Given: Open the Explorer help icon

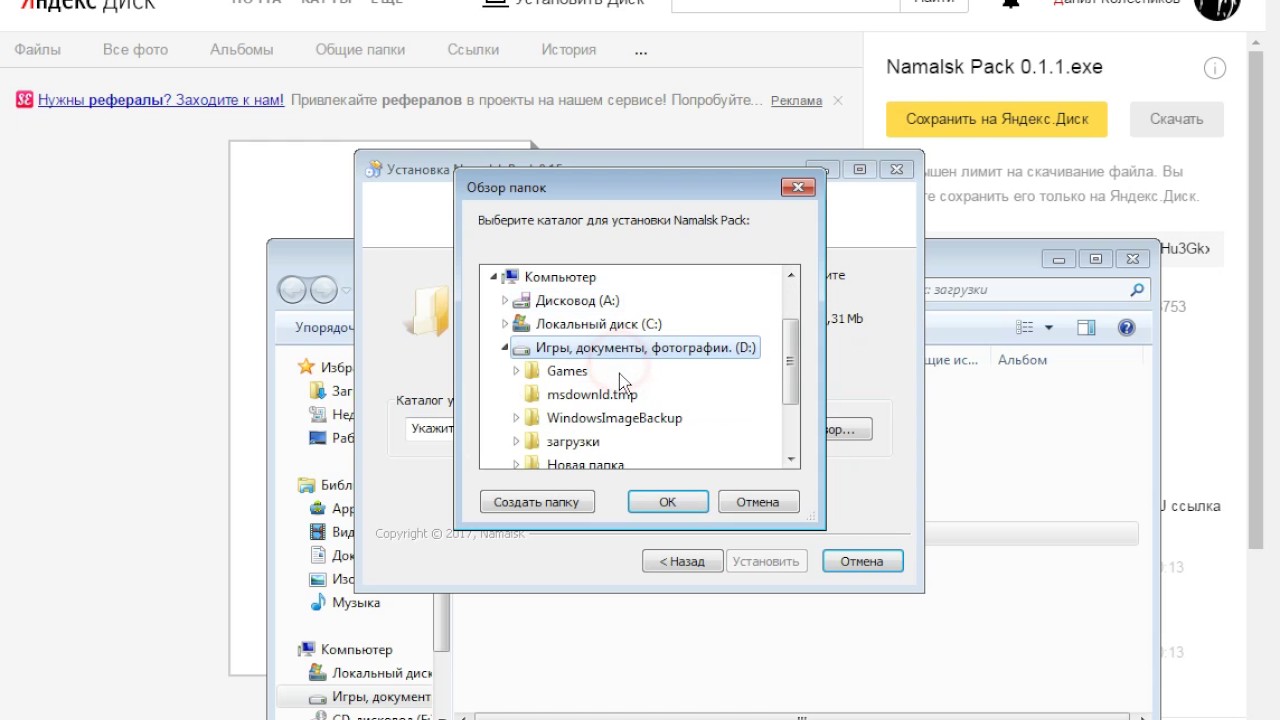Looking at the screenshot, I should click(x=1127, y=328).
